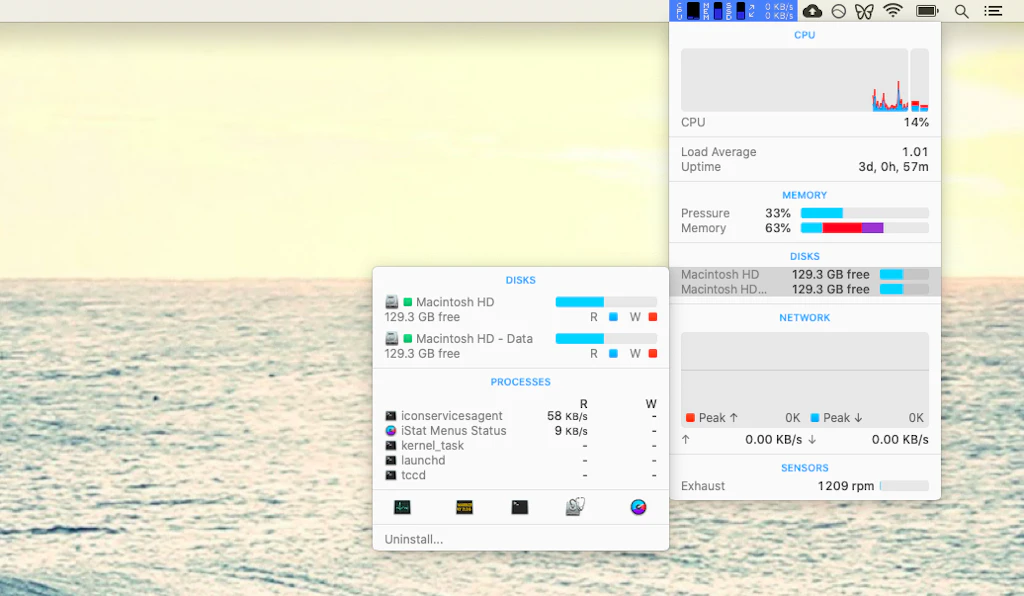Expand the Network graph section

[805, 380]
